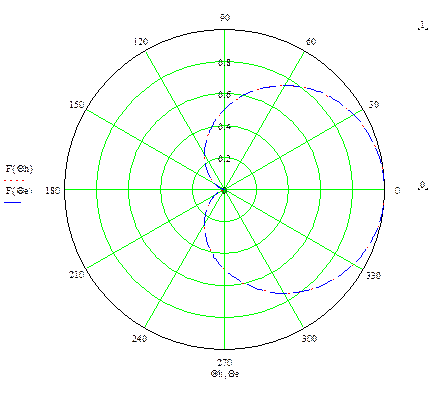Select the red dotted trace legend sample

click(x=14, y=180)
